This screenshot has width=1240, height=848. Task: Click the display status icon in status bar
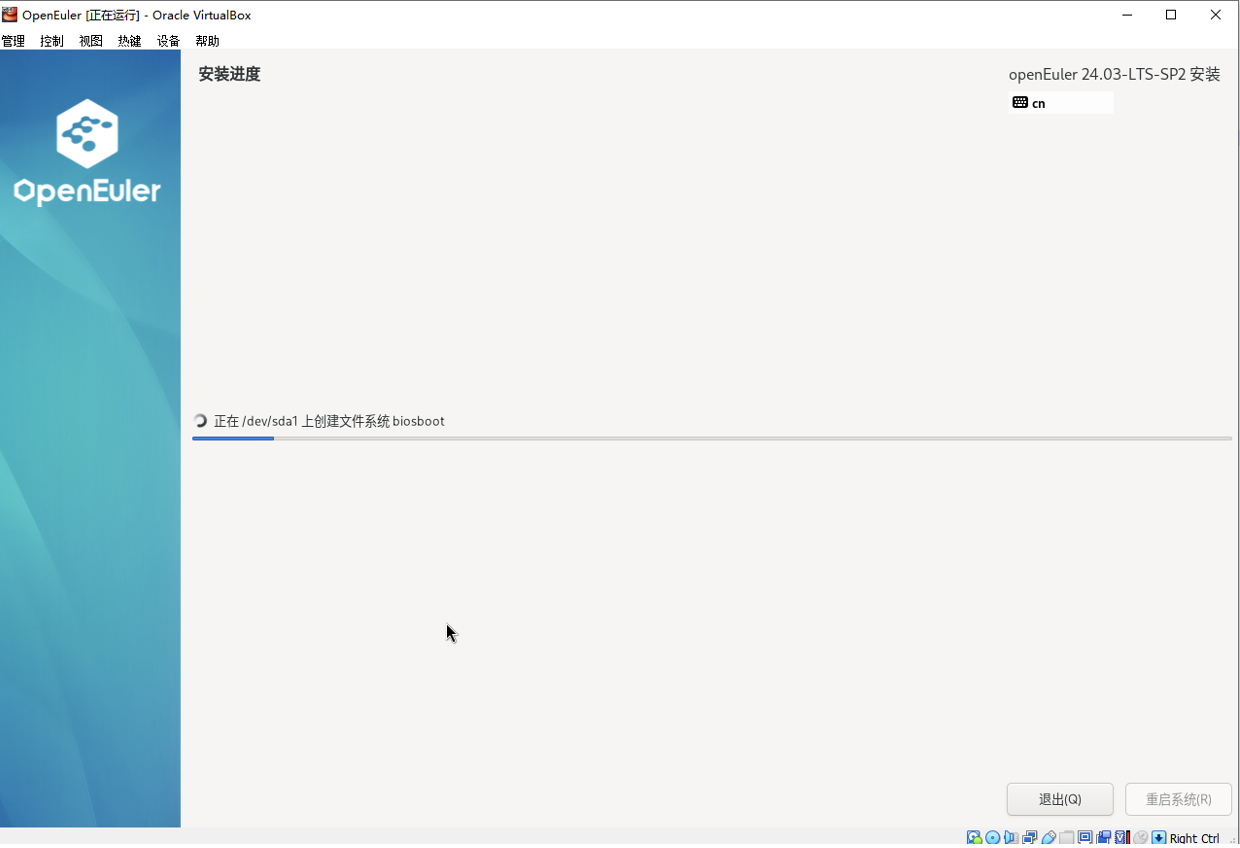(x=1086, y=837)
